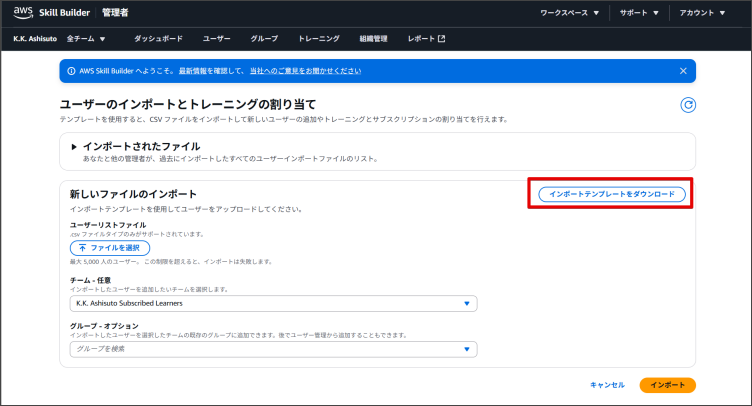Click the refresh icon near page title
The image size is (752, 406).
point(687,105)
